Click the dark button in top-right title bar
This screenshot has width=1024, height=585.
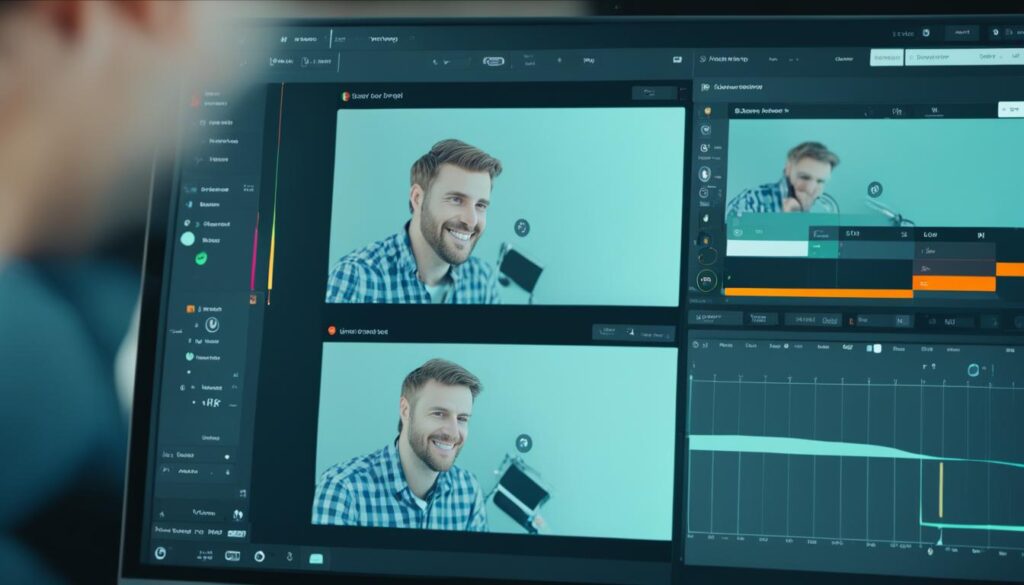tap(962, 32)
